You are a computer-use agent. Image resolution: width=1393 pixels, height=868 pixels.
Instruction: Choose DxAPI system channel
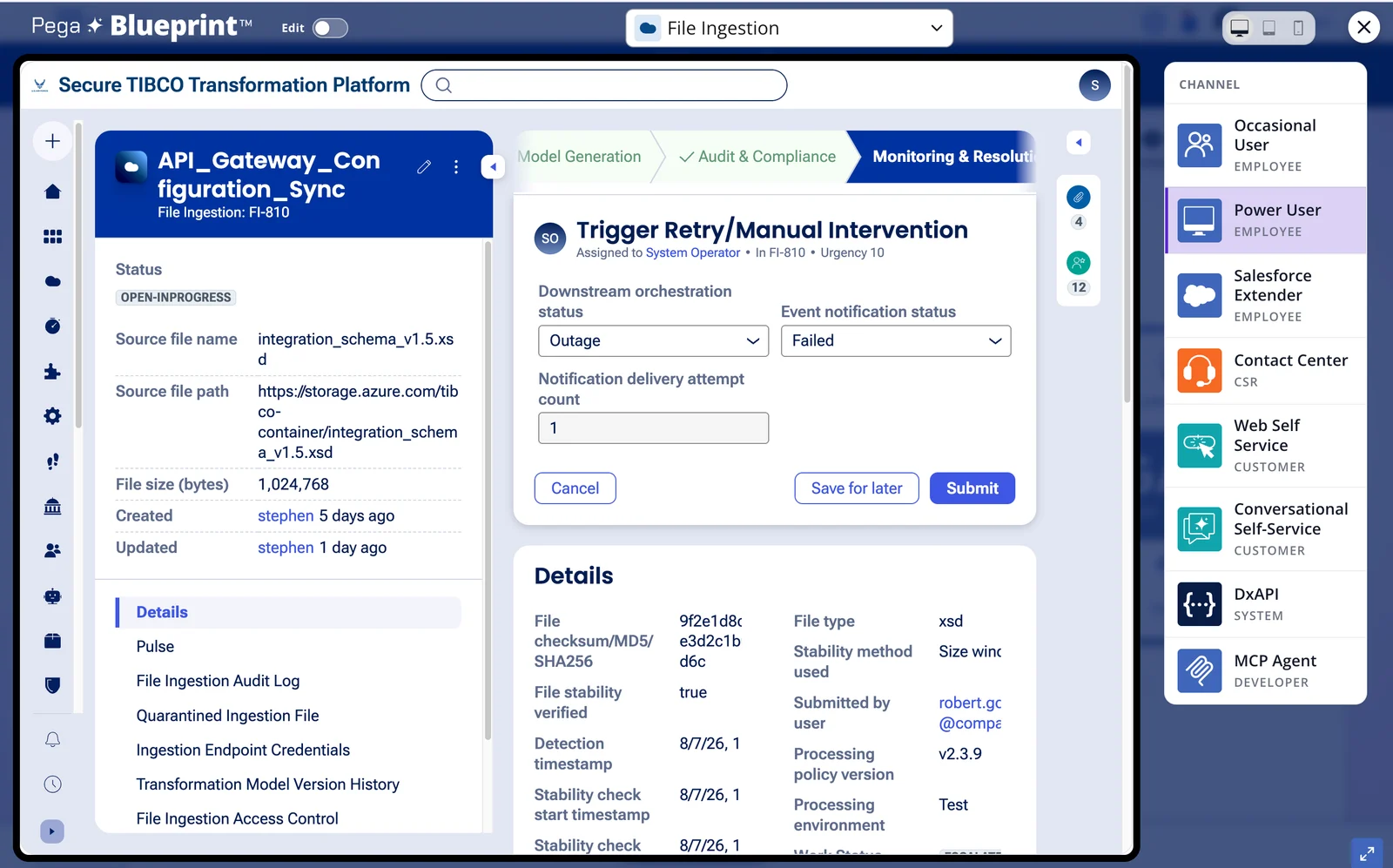[1265, 604]
